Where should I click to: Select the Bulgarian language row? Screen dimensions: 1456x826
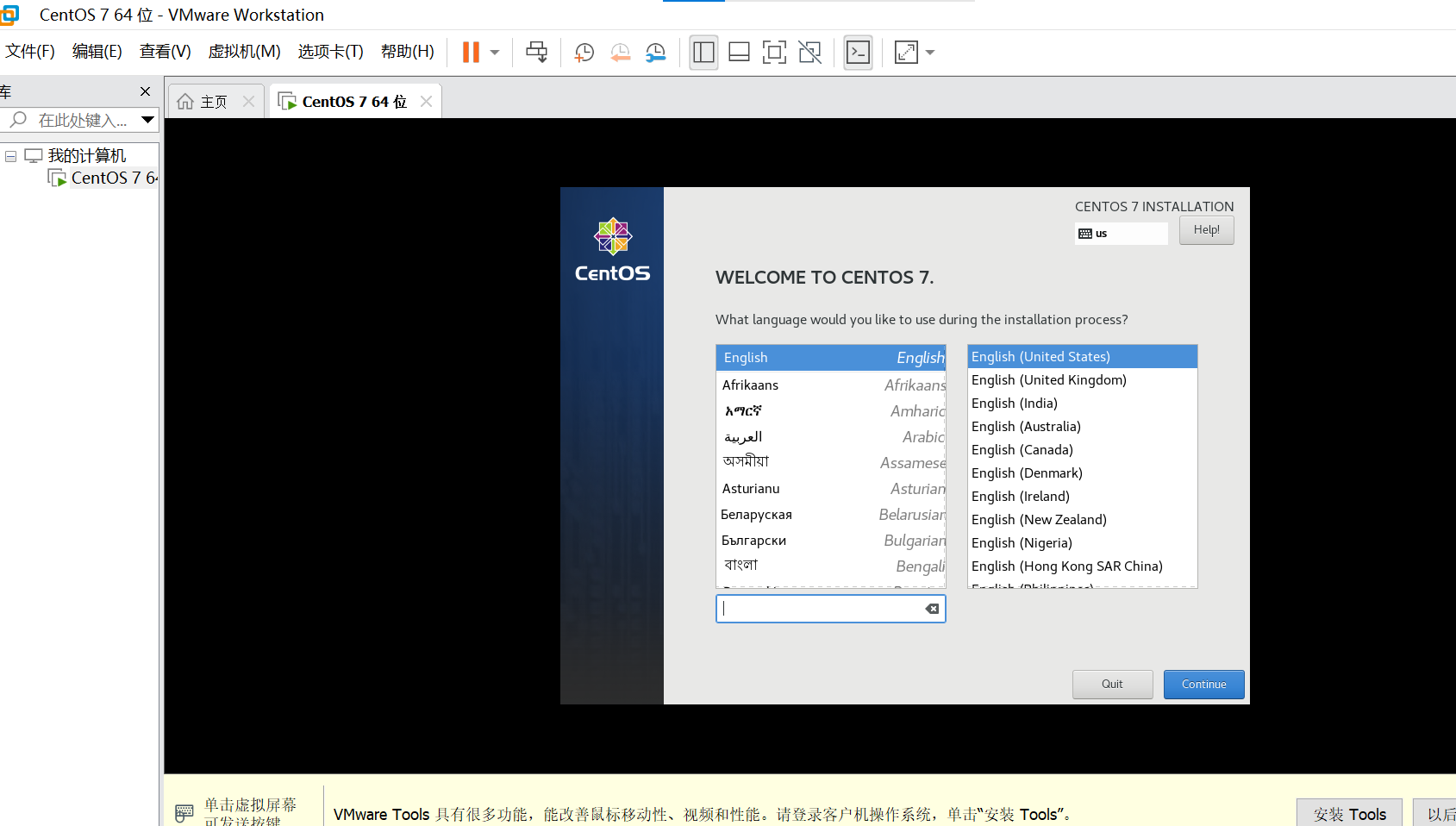831,541
